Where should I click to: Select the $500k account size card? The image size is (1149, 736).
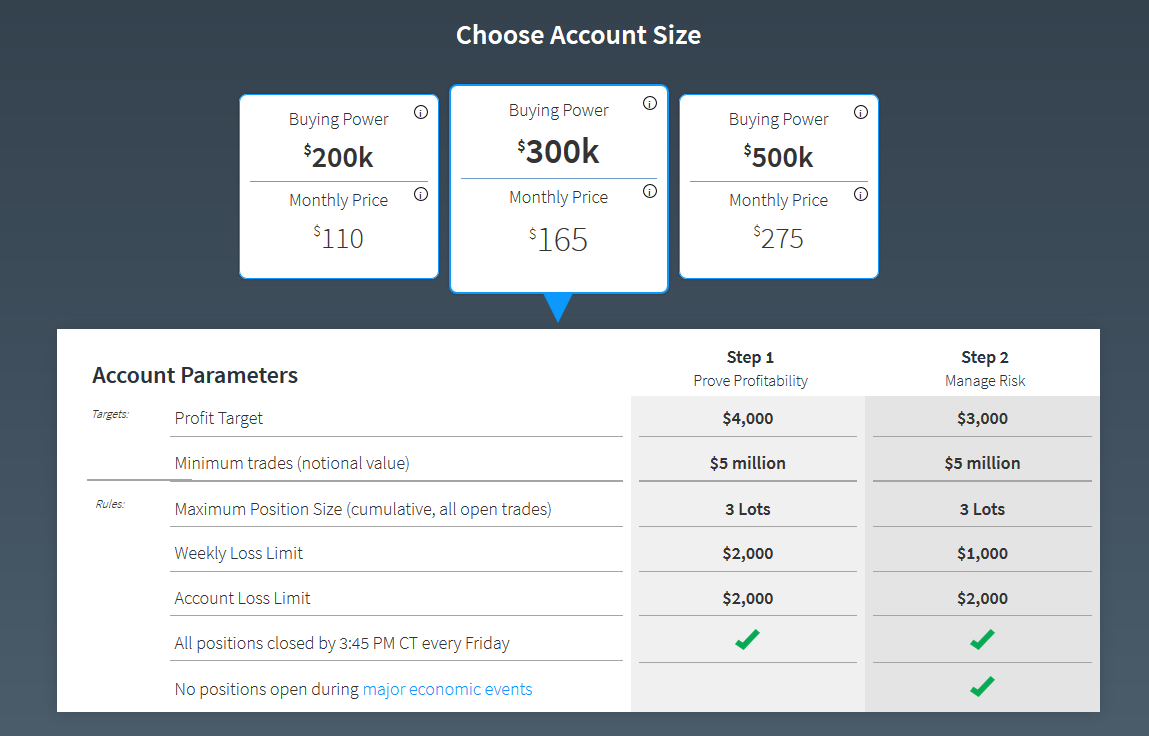pyautogui.click(x=779, y=186)
